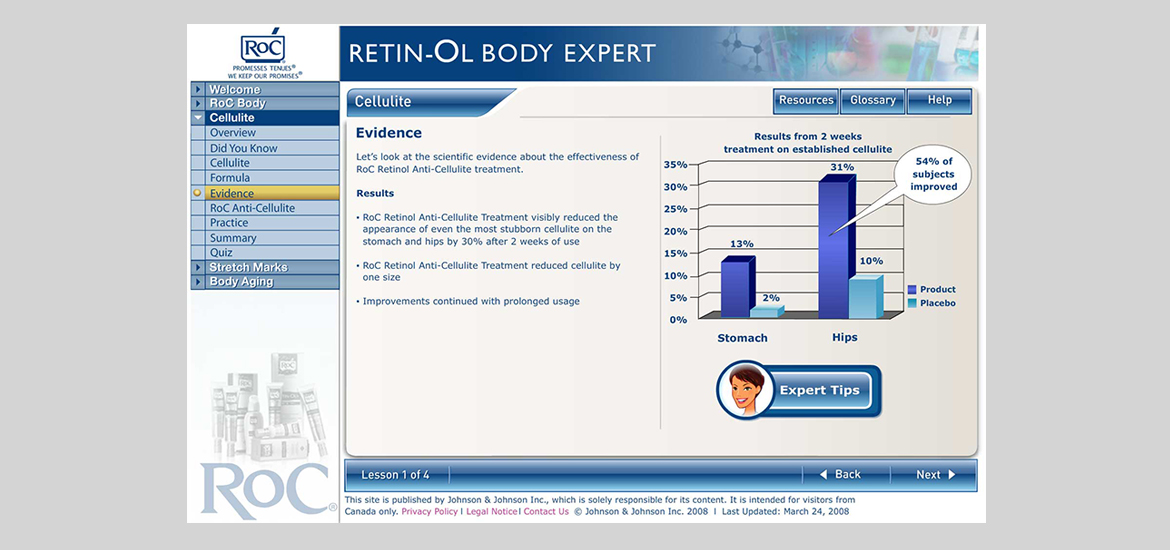Click the 54% of subjects improved bubble

pyautogui.click(x=933, y=174)
